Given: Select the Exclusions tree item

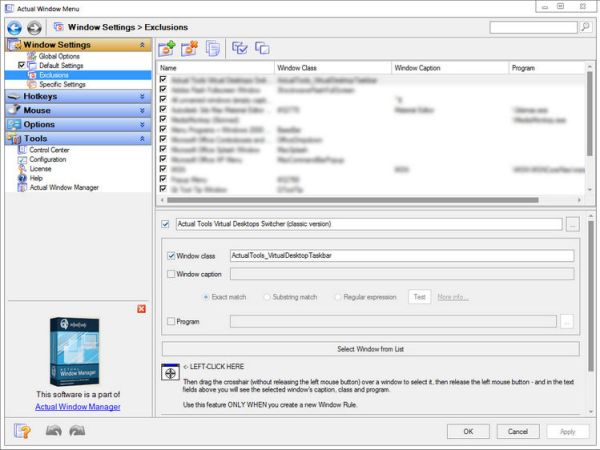Looking at the screenshot, I should 54,75.
